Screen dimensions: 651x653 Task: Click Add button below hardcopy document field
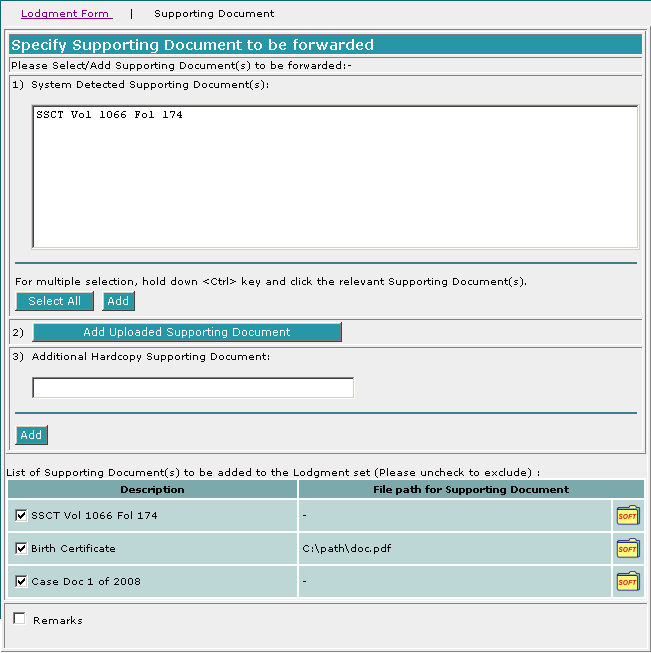click(x=31, y=435)
